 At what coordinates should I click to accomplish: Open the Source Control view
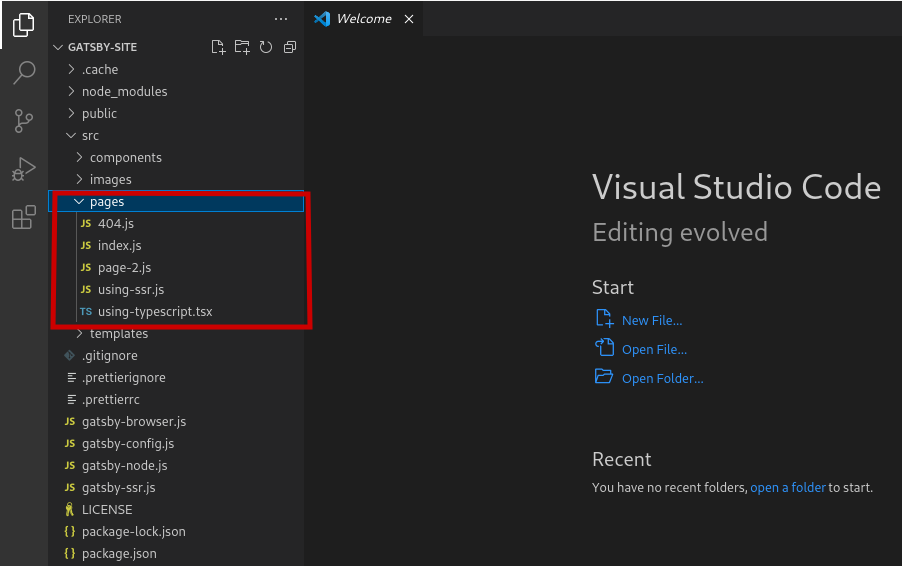[x=24, y=121]
